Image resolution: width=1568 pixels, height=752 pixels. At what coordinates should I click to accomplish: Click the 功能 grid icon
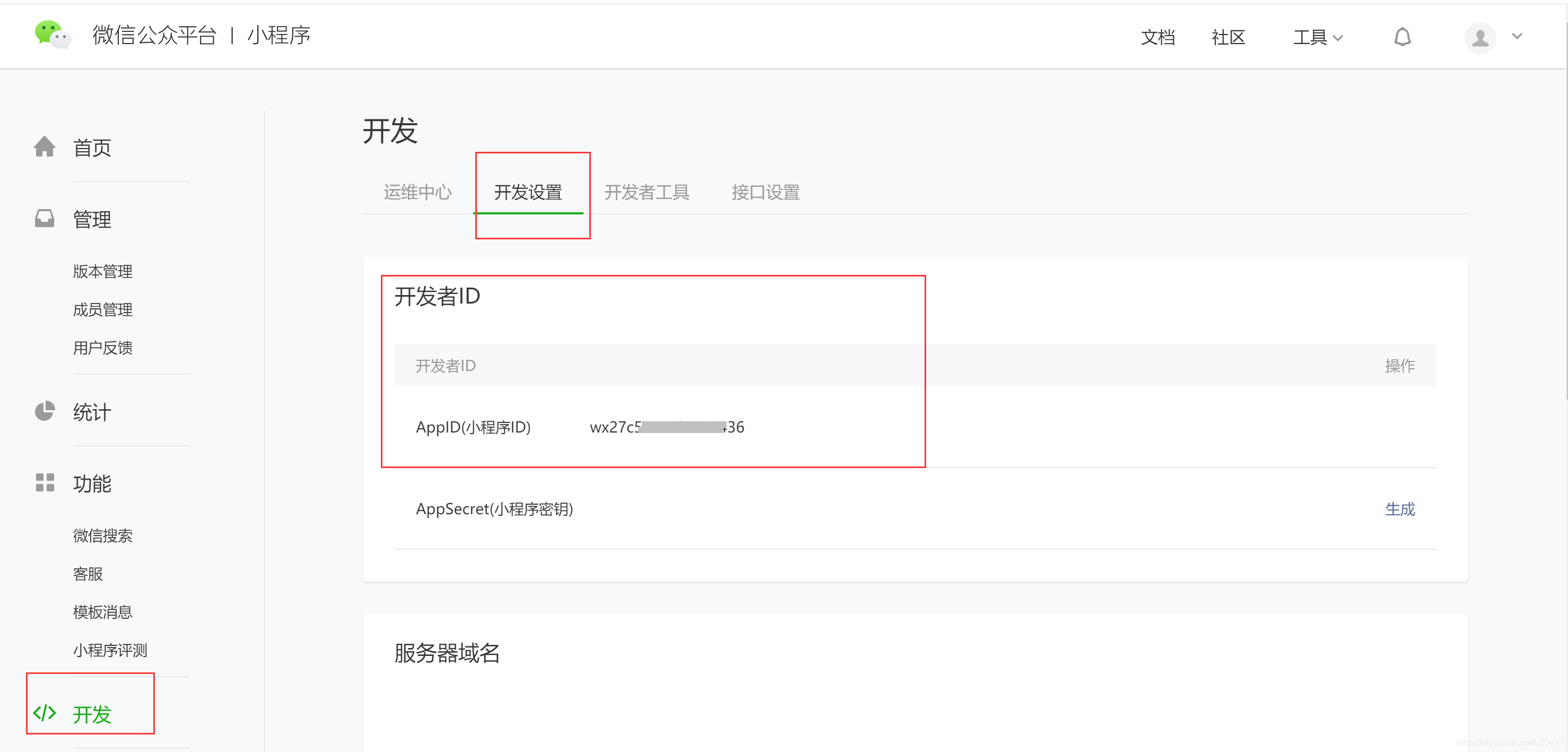[x=45, y=483]
